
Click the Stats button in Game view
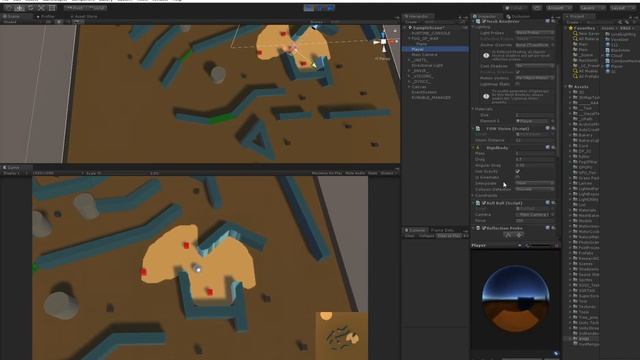click(372, 173)
